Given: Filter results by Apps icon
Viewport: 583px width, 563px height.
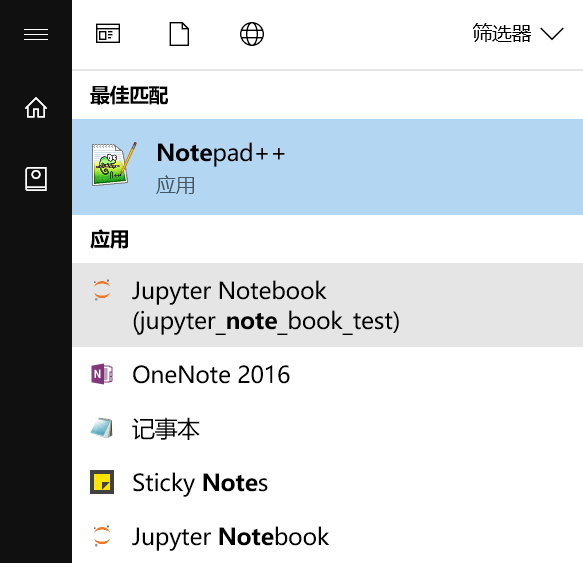Looking at the screenshot, I should 108,33.
